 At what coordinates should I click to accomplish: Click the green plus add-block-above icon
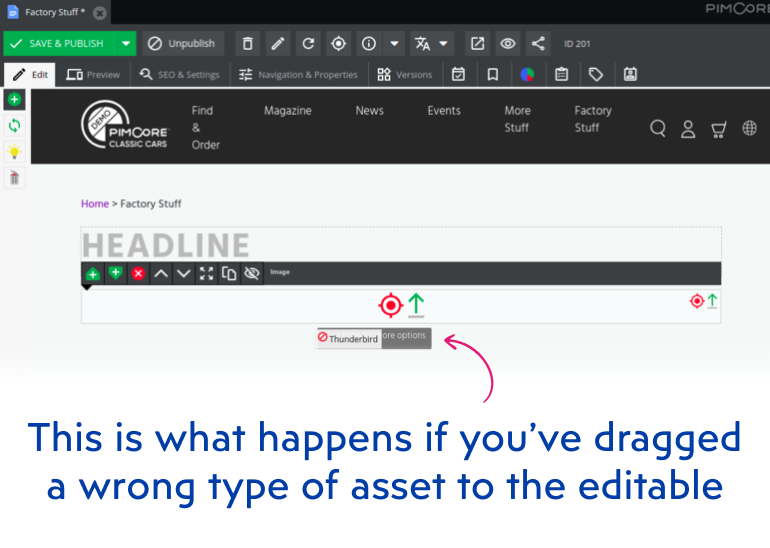pyautogui.click(x=93, y=274)
